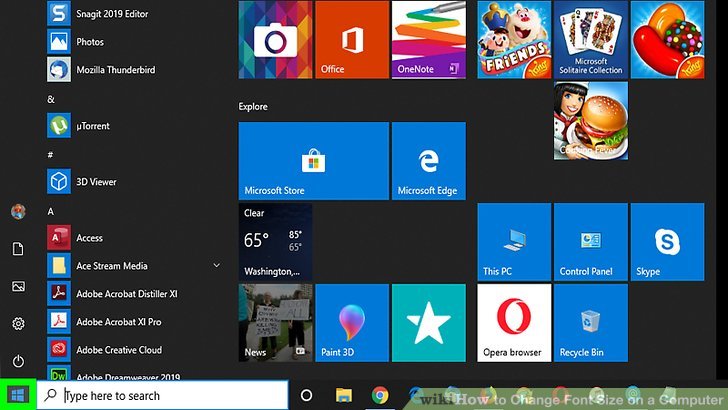Open the Camera tile
This screenshot has width=728, height=410.
[275, 39]
